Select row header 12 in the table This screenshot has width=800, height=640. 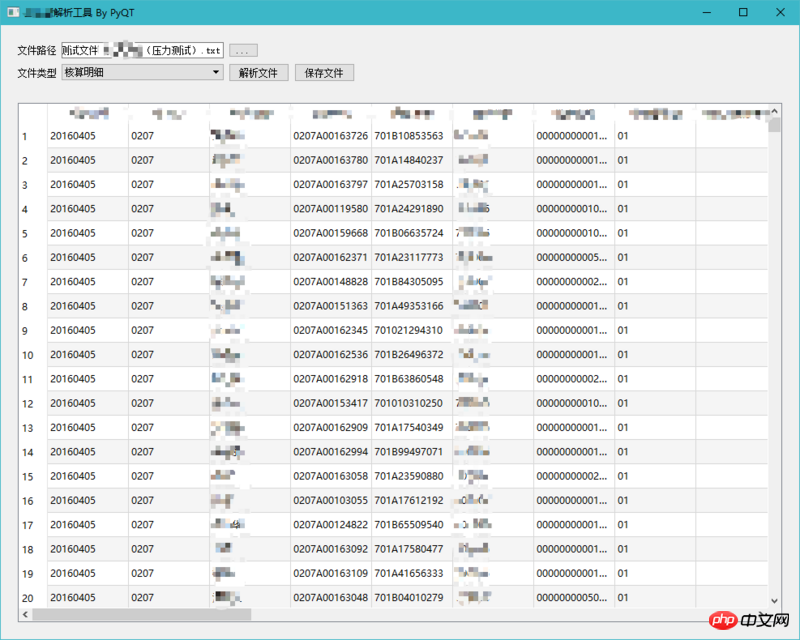click(x=33, y=403)
